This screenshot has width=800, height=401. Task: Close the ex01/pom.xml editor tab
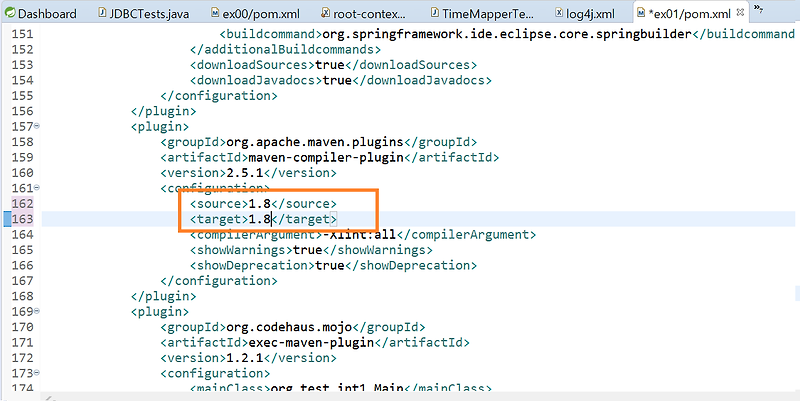(x=740, y=12)
